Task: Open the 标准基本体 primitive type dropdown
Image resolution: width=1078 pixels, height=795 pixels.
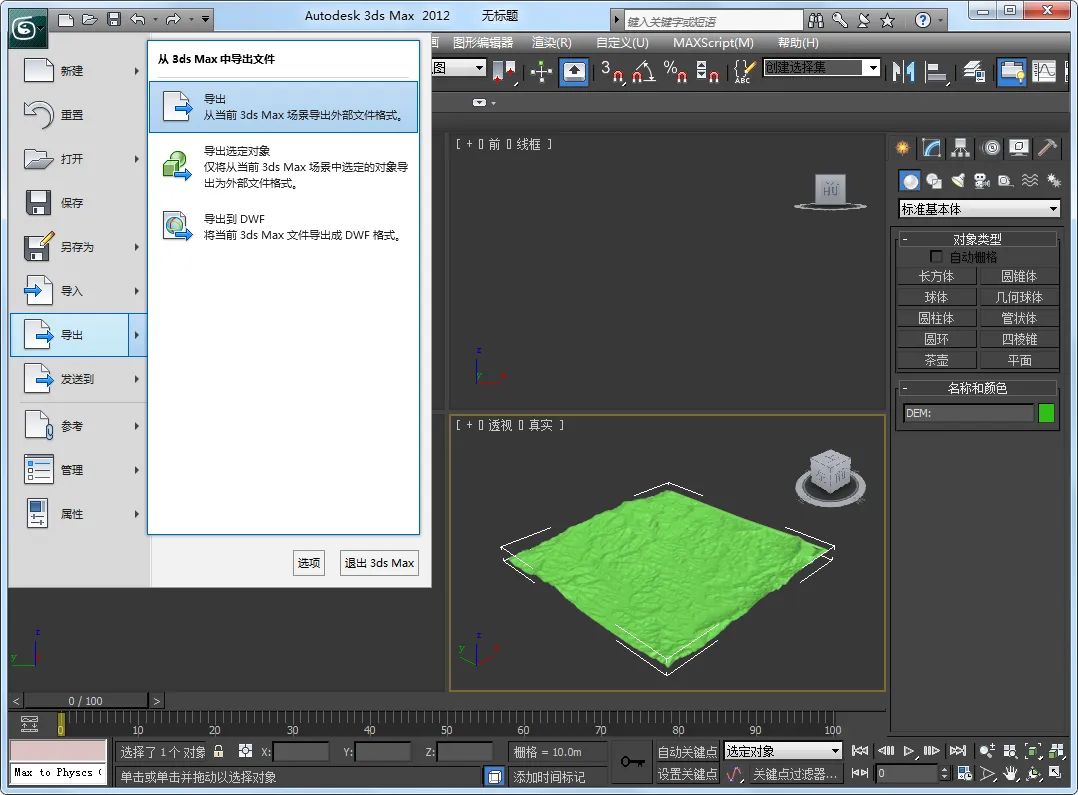Action: (980, 209)
